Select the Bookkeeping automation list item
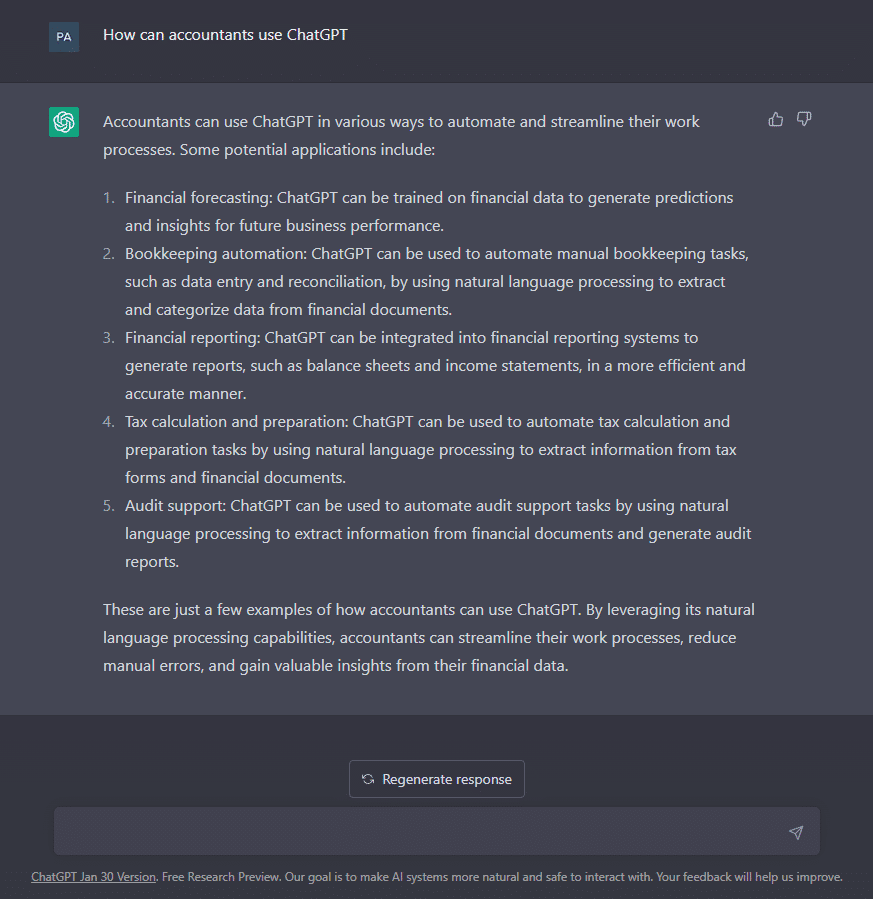This screenshot has width=873, height=899. pyautogui.click(x=437, y=282)
